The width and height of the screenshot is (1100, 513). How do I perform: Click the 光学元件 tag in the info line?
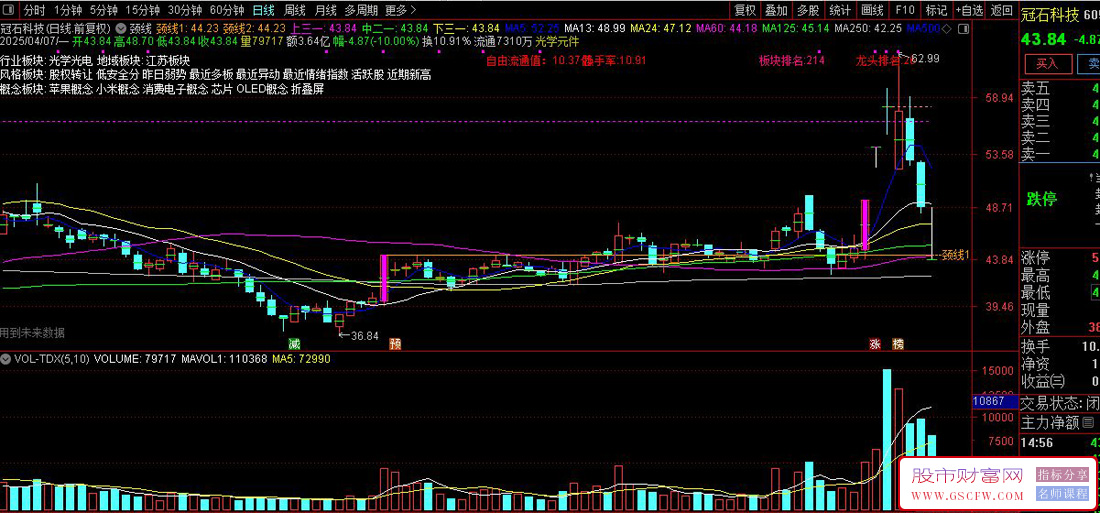(x=558, y=41)
